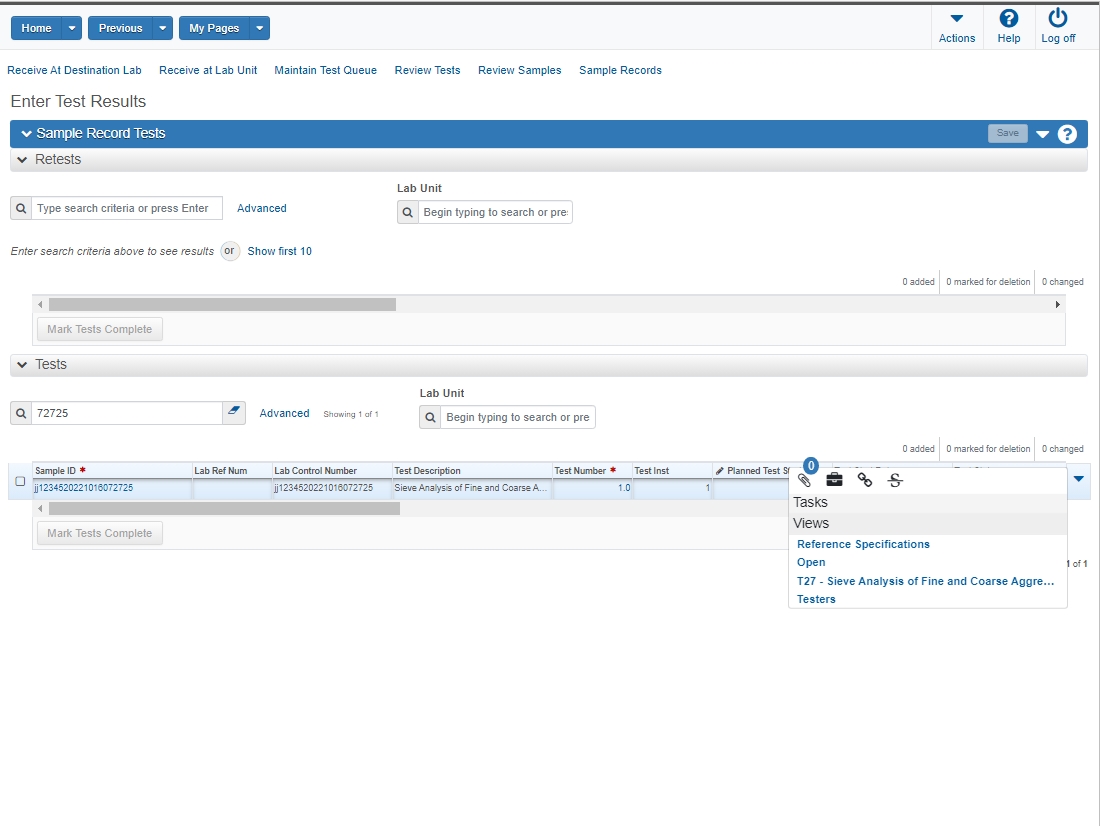
Task: Click Show first 10 link
Action: 279,251
